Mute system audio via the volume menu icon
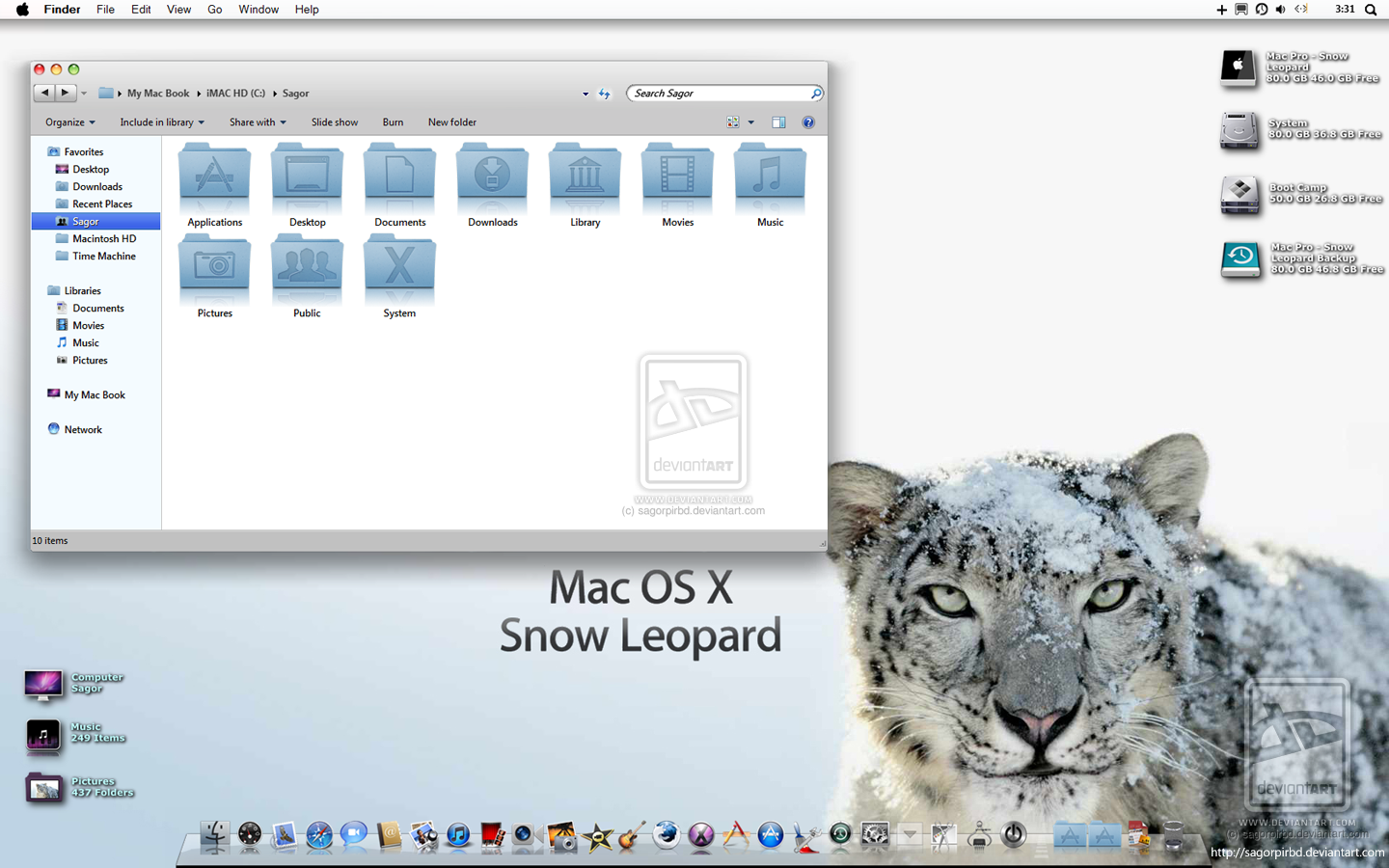Image resolution: width=1389 pixels, height=868 pixels. [x=1280, y=10]
